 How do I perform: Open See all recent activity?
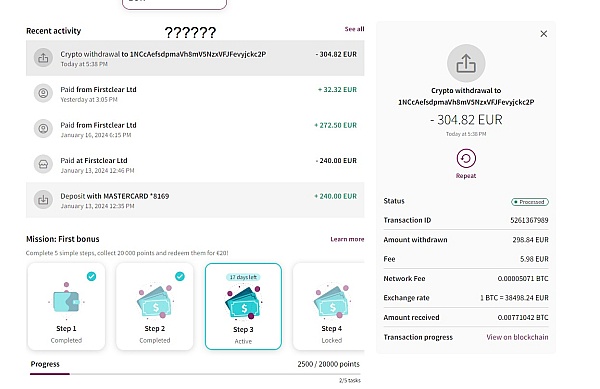pyautogui.click(x=354, y=29)
